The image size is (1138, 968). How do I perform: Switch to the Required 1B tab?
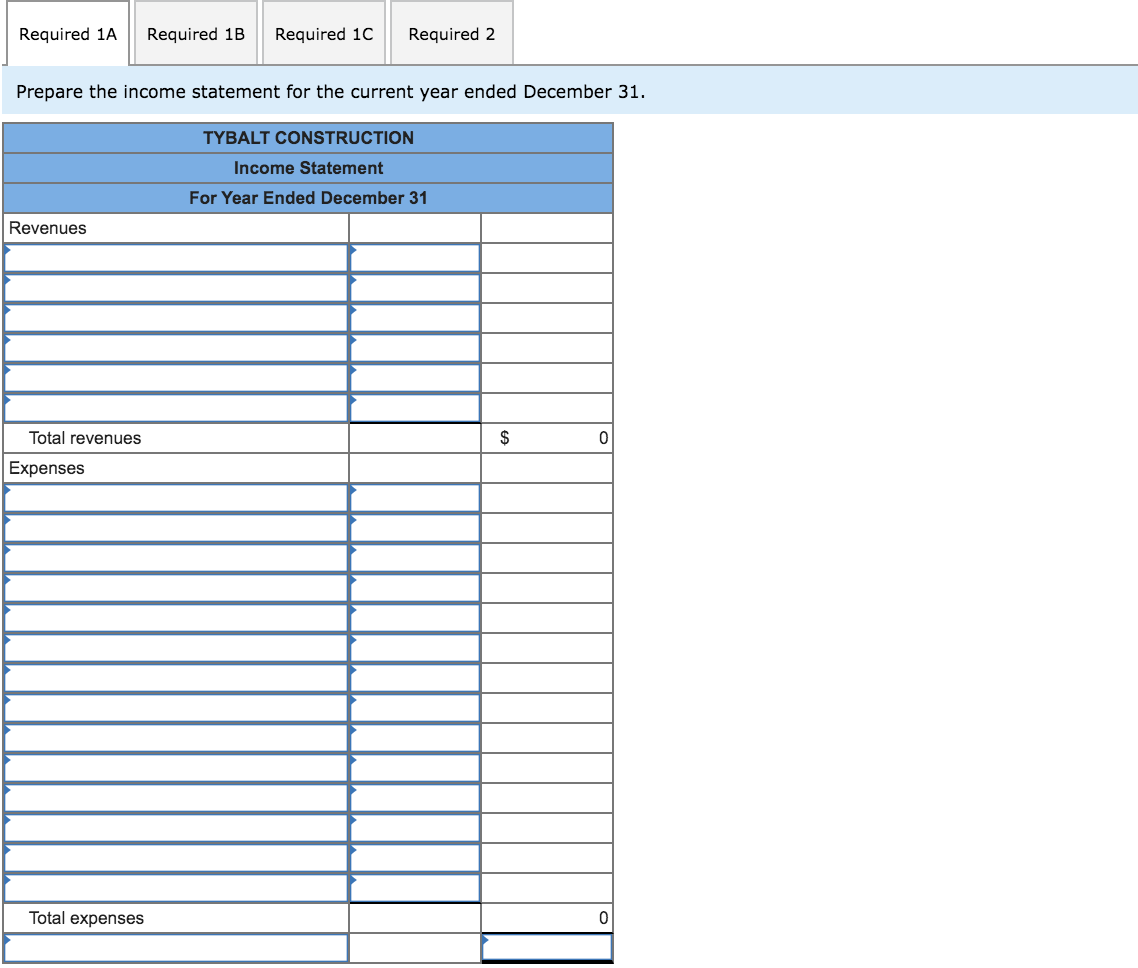(195, 33)
